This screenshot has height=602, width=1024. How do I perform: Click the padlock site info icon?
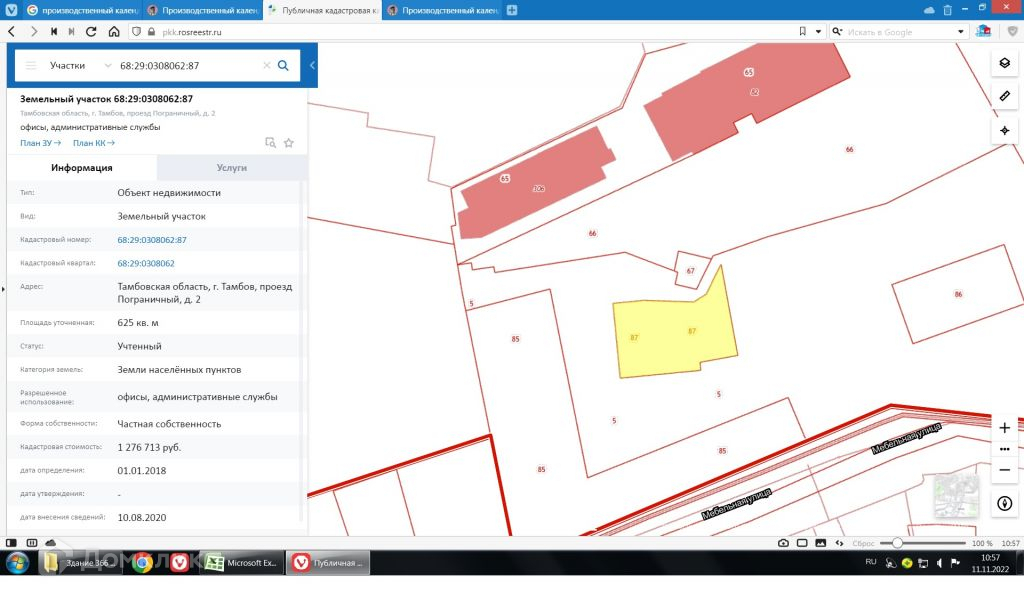(152, 31)
